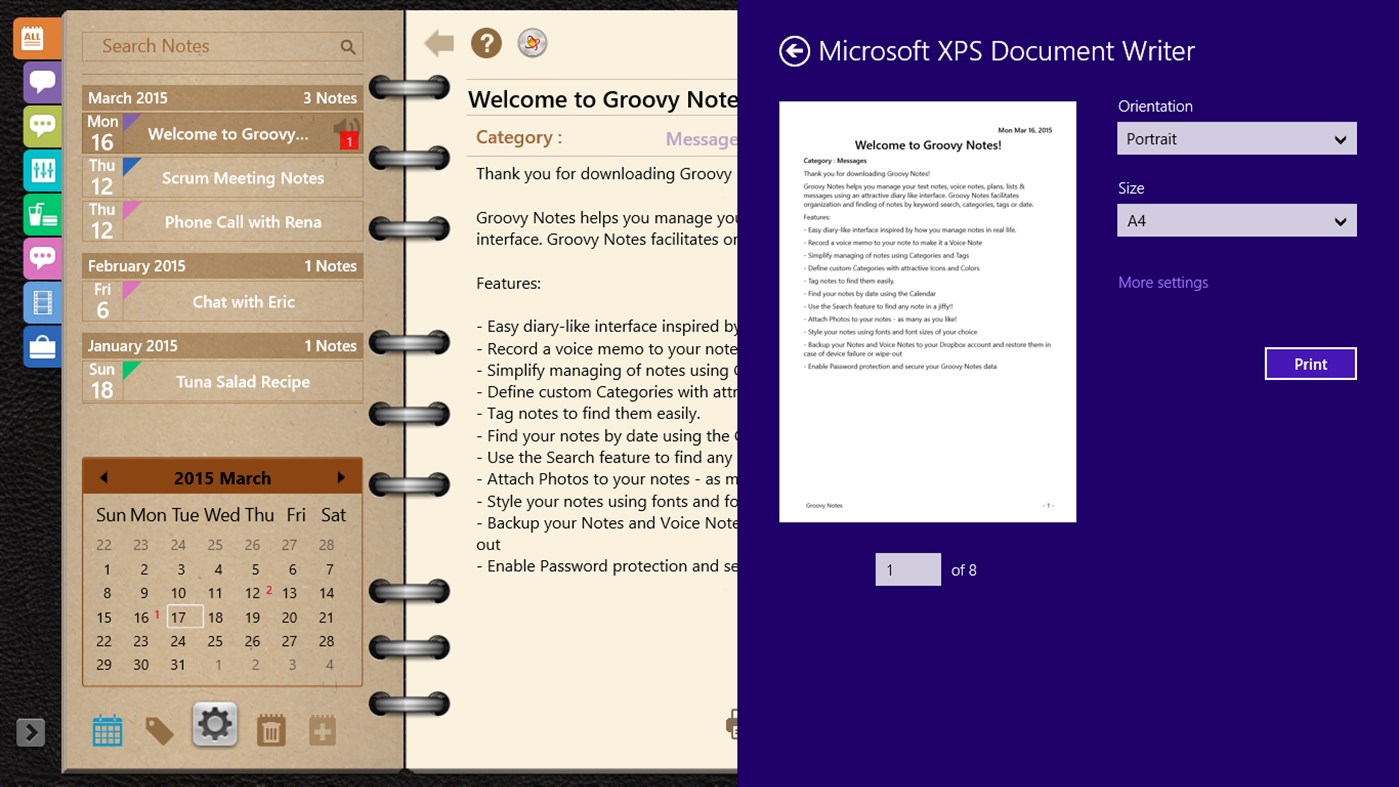1399x787 pixels.
Task: Create a new note with the plus icon
Action: click(x=322, y=729)
